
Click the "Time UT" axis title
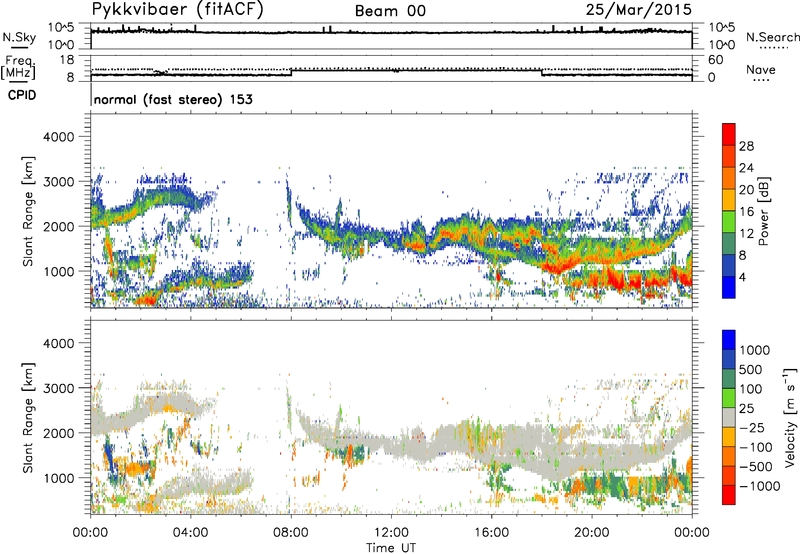pyautogui.click(x=391, y=548)
